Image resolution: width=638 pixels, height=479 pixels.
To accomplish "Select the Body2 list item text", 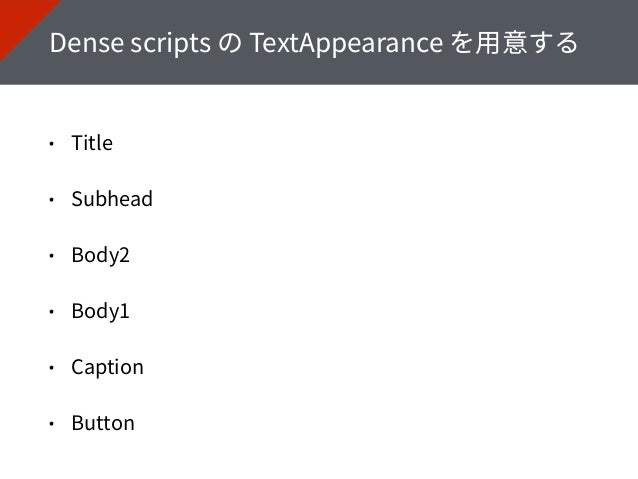I will coord(101,256).
